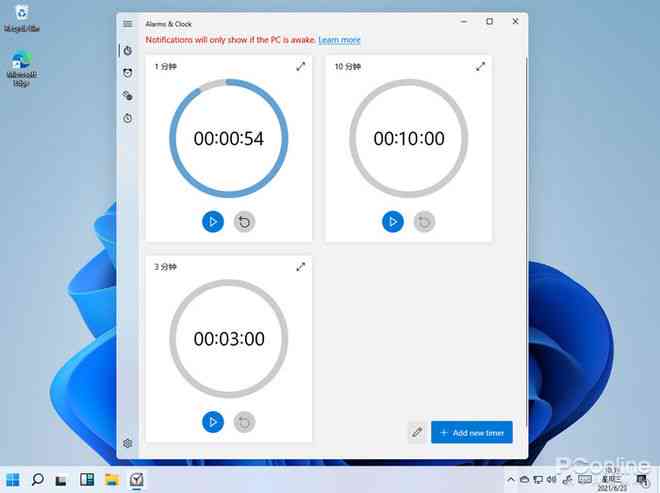Start the 00:03:00 timer
Image resolution: width=660 pixels, height=493 pixels.
(x=213, y=422)
